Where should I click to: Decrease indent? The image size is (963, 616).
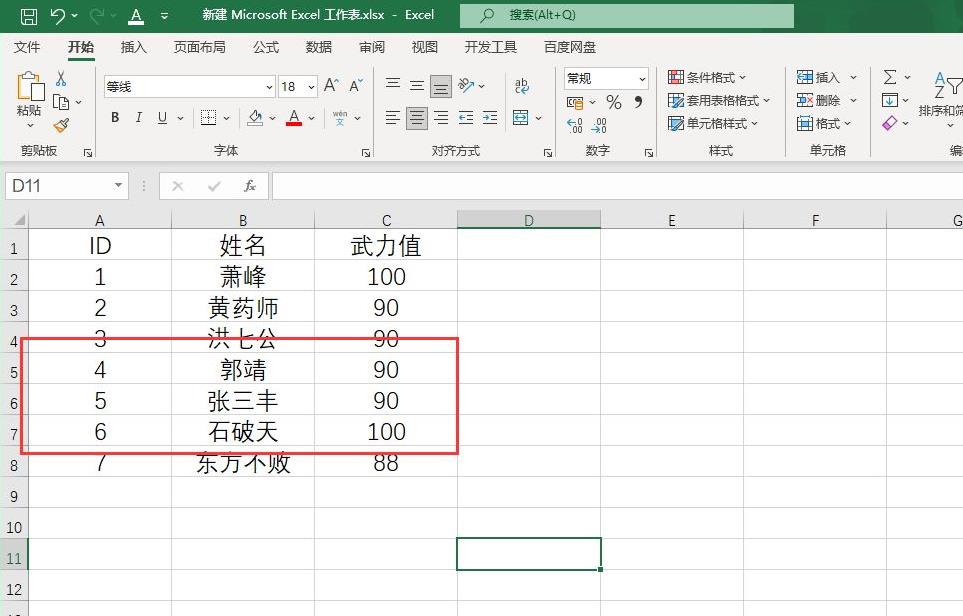click(466, 117)
